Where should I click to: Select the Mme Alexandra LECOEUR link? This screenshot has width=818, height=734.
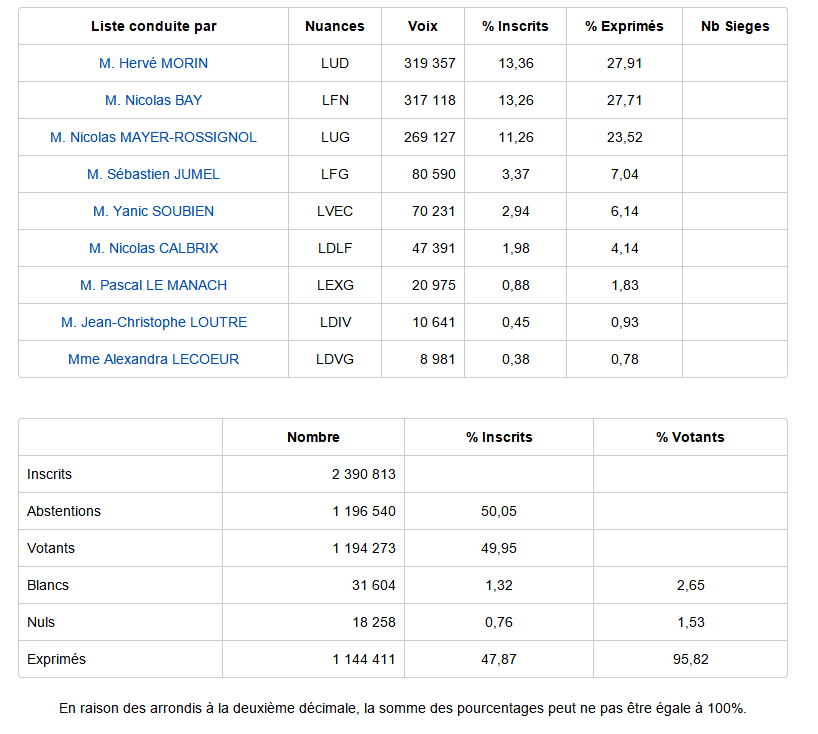(153, 359)
